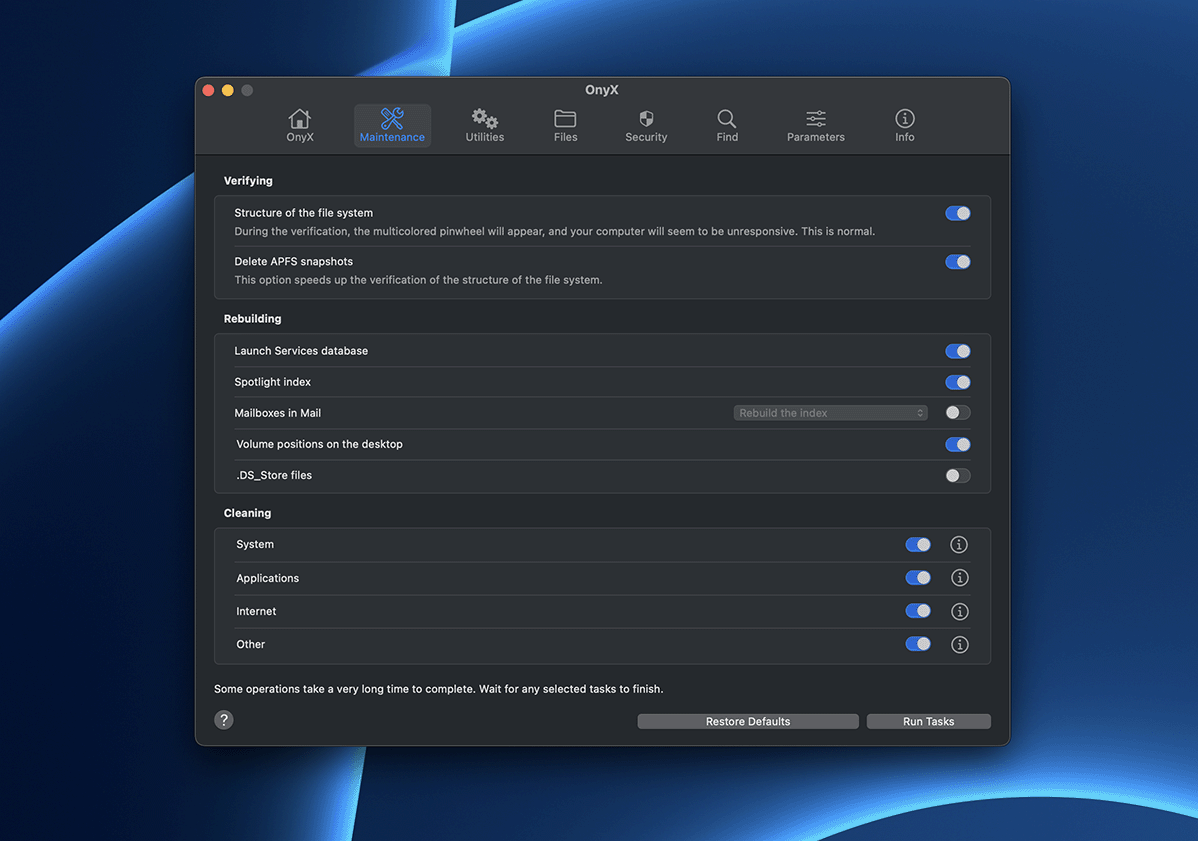Turn on the .DS_Store files toggle
Image resolution: width=1198 pixels, height=841 pixels.
tap(957, 476)
